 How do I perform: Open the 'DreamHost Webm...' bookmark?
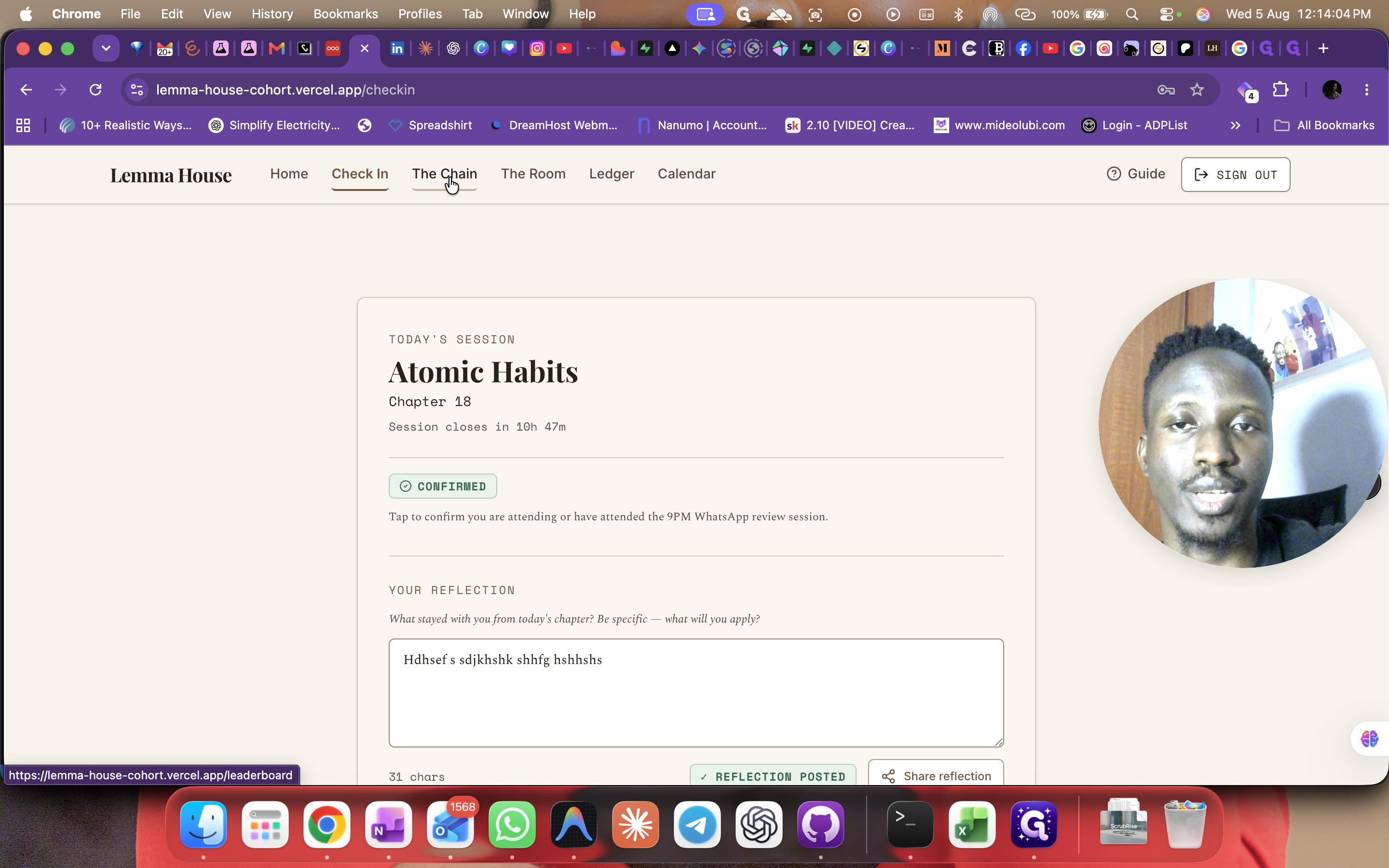click(553, 125)
